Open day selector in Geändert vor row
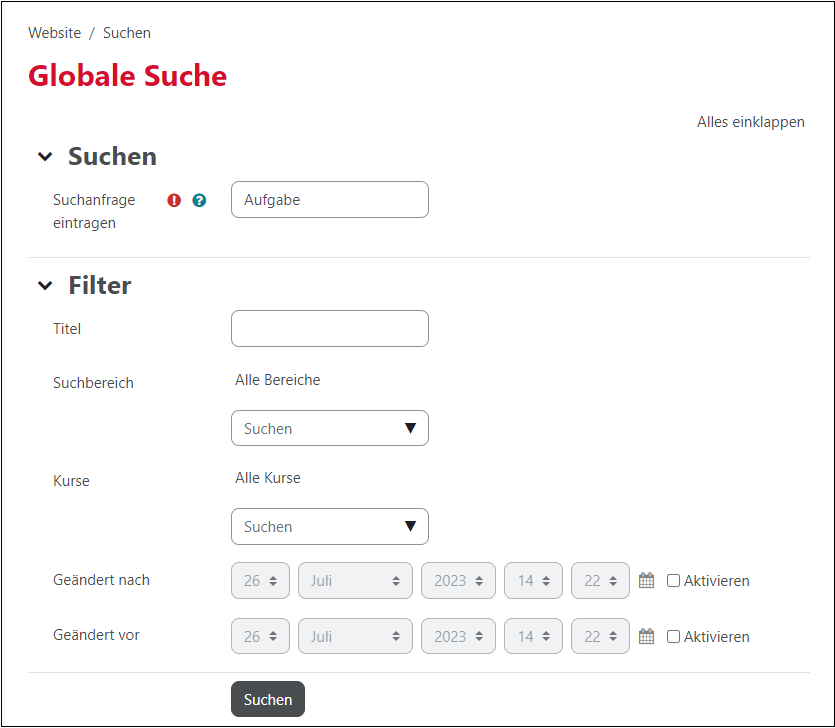835x728 pixels. coord(260,636)
